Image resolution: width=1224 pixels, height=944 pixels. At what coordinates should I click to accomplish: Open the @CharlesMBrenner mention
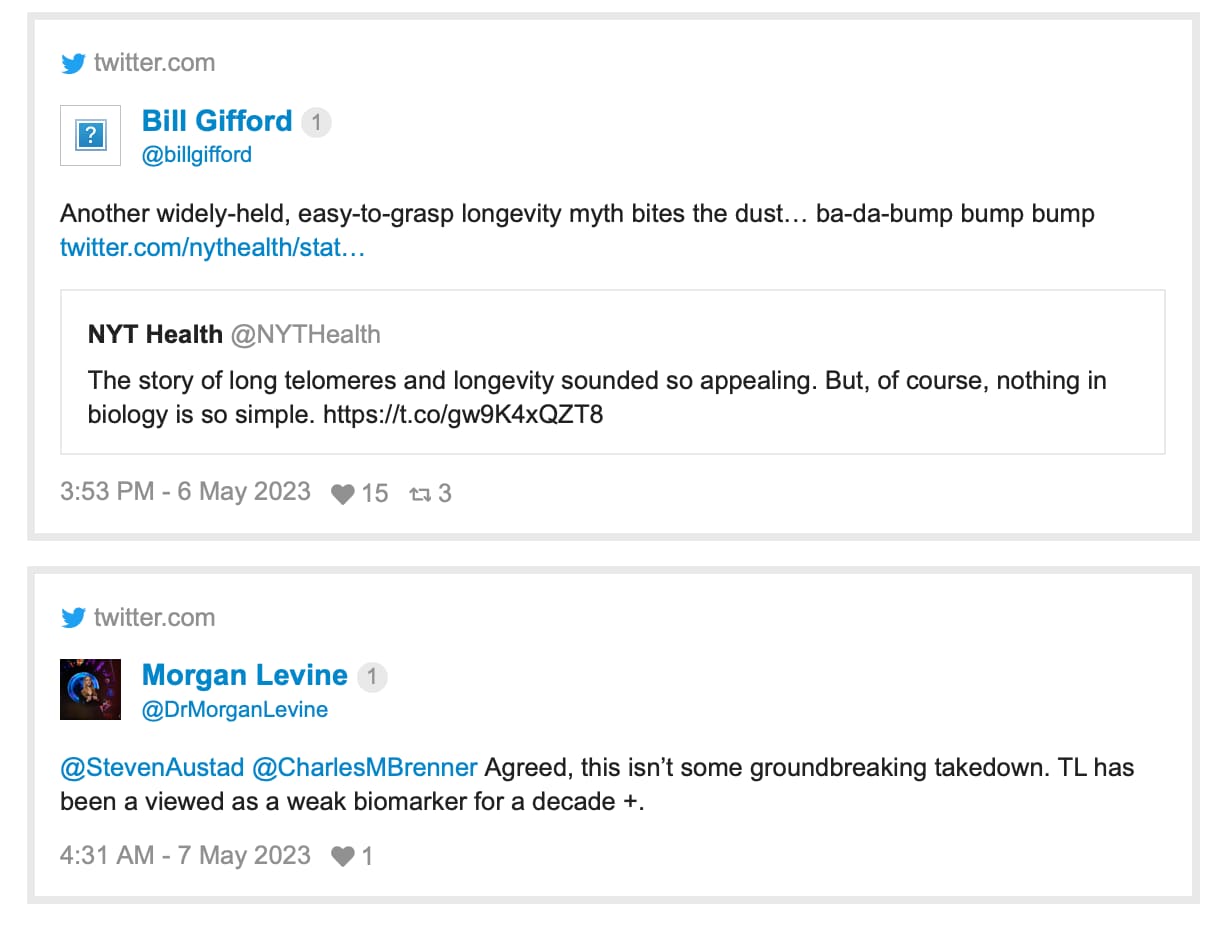click(365, 768)
